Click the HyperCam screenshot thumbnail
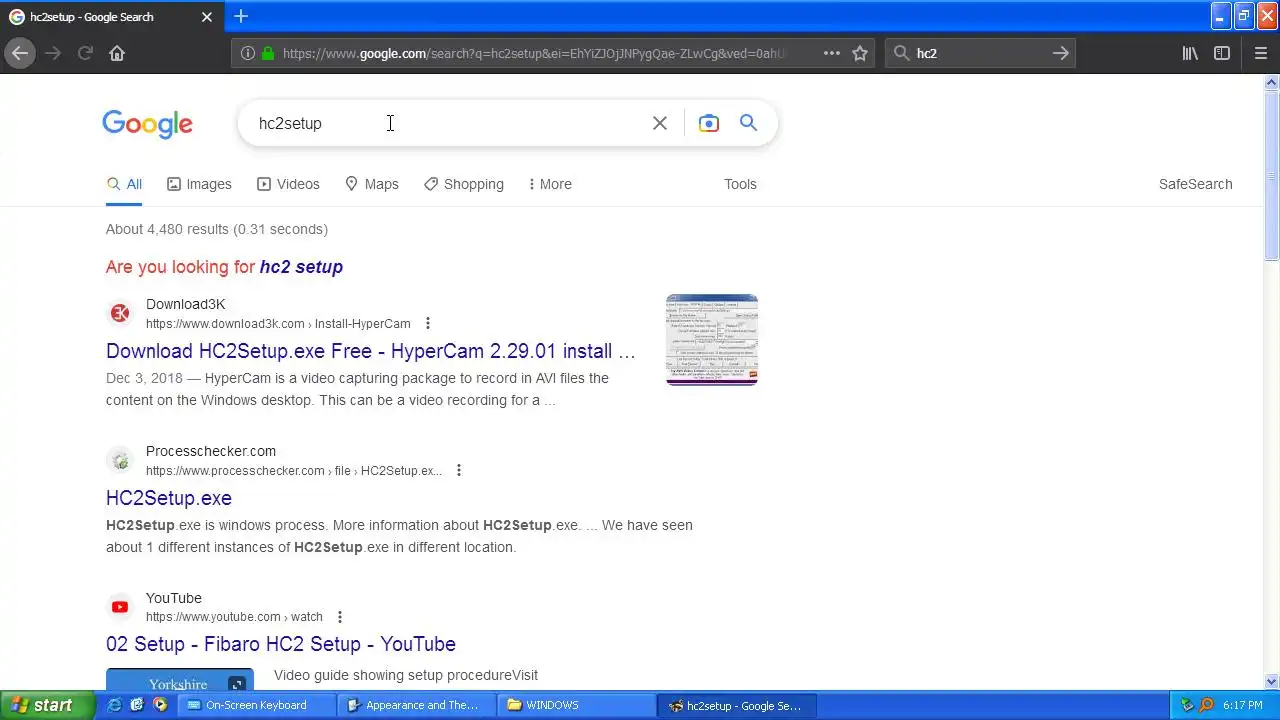The height and width of the screenshot is (720, 1280). (712, 340)
